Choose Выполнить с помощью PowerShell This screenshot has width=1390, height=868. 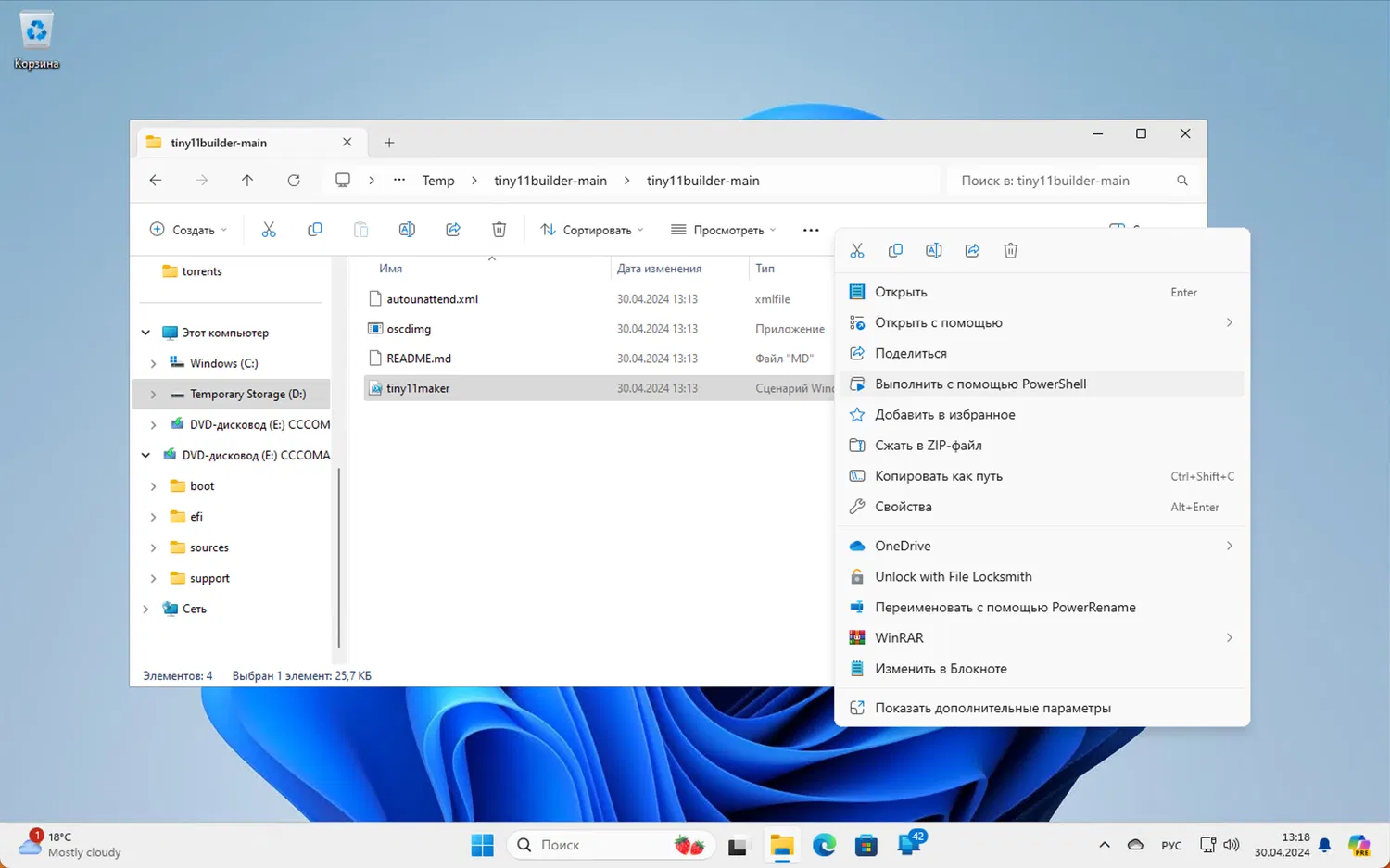(x=980, y=384)
